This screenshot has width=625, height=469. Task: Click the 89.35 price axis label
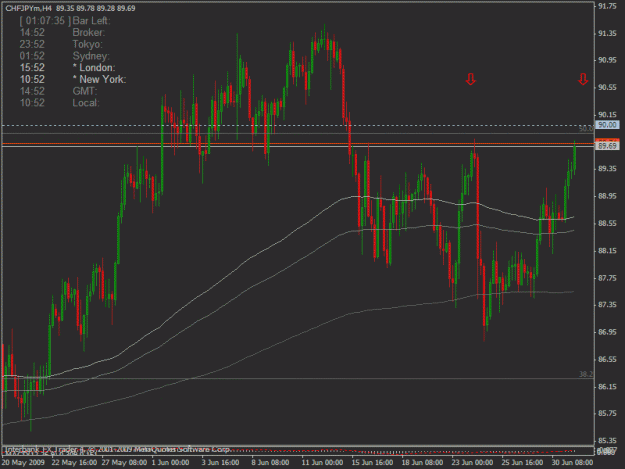click(x=607, y=169)
